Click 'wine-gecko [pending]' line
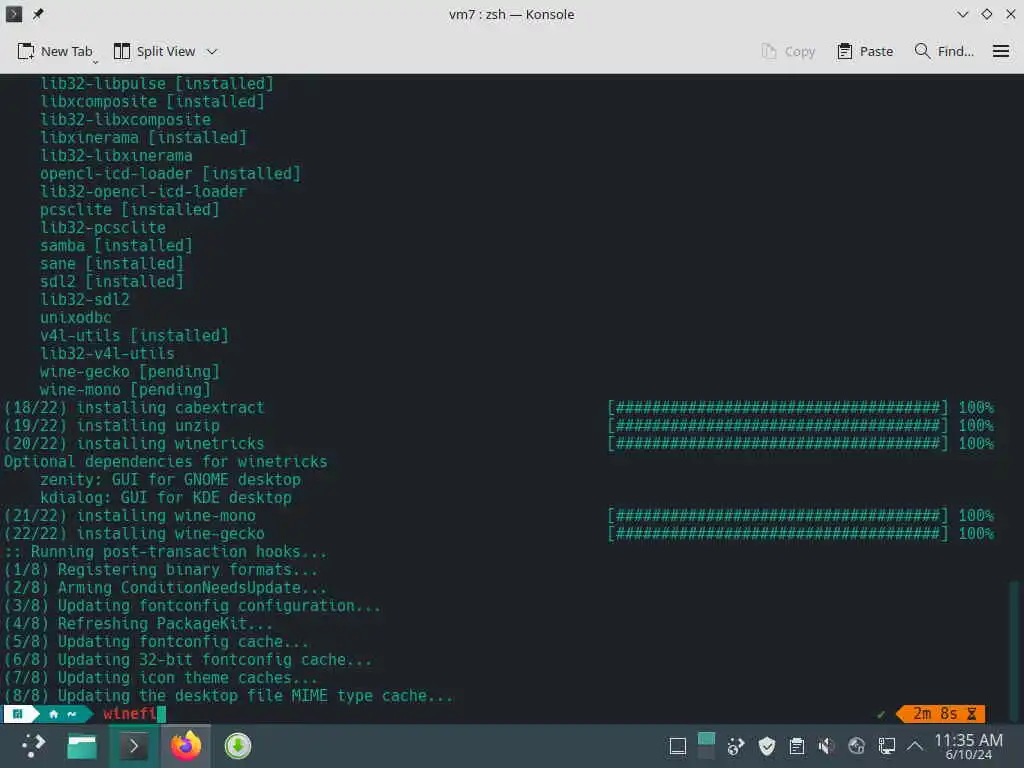Screen dimensions: 1024x768 click(129, 372)
